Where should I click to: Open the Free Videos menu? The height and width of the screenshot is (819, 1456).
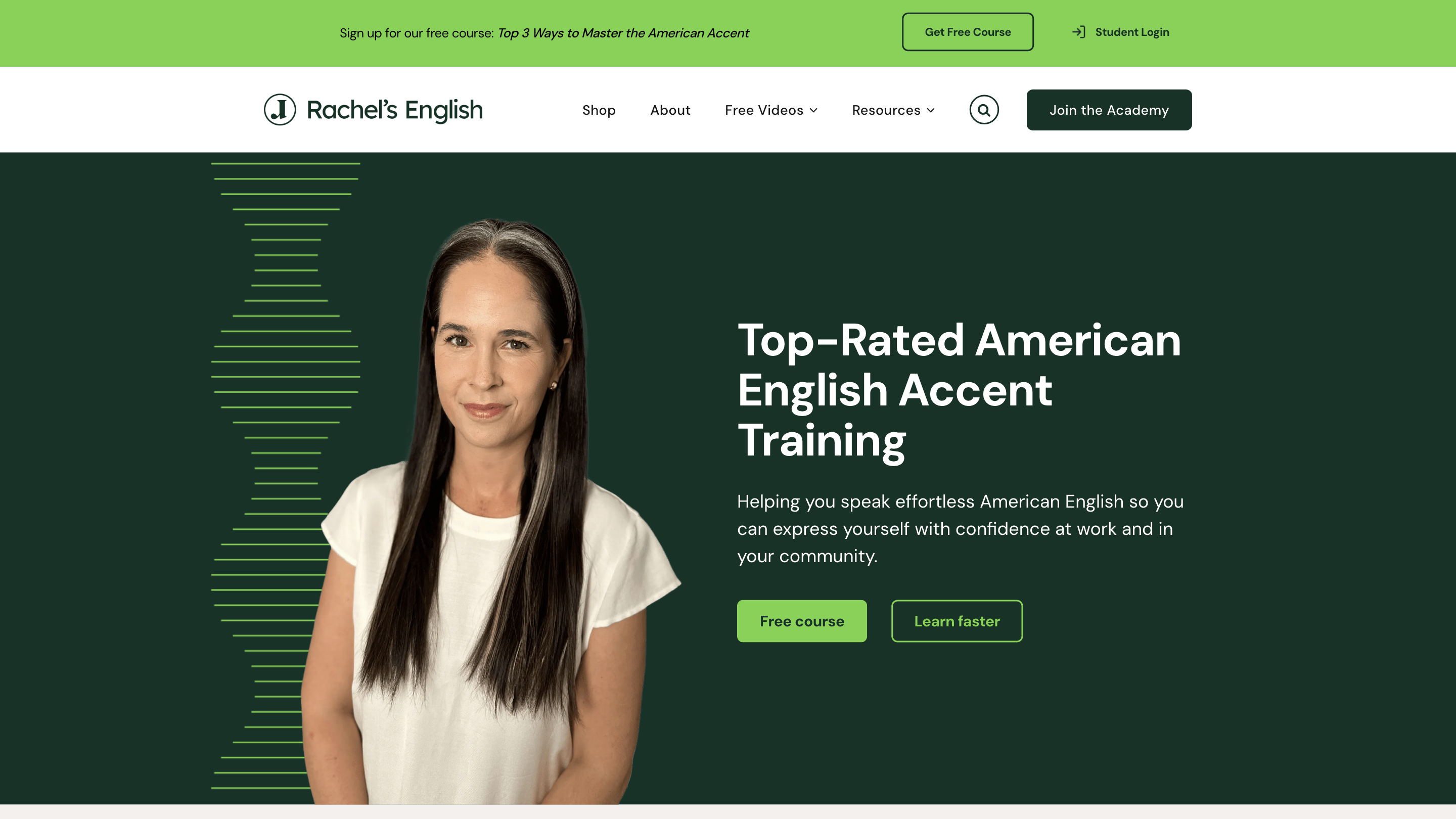point(771,110)
